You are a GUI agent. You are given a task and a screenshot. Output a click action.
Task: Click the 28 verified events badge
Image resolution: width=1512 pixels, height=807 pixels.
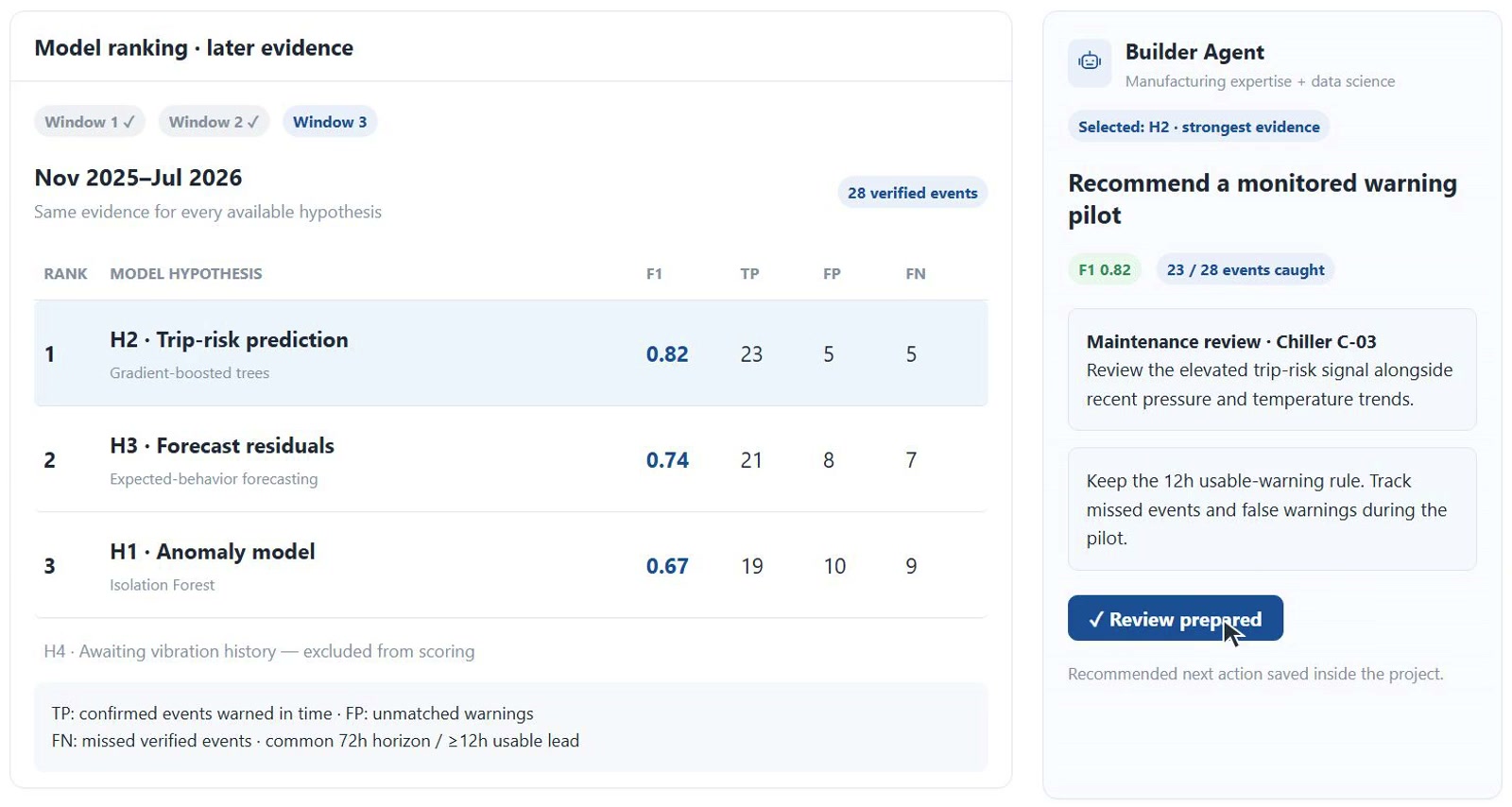point(912,193)
